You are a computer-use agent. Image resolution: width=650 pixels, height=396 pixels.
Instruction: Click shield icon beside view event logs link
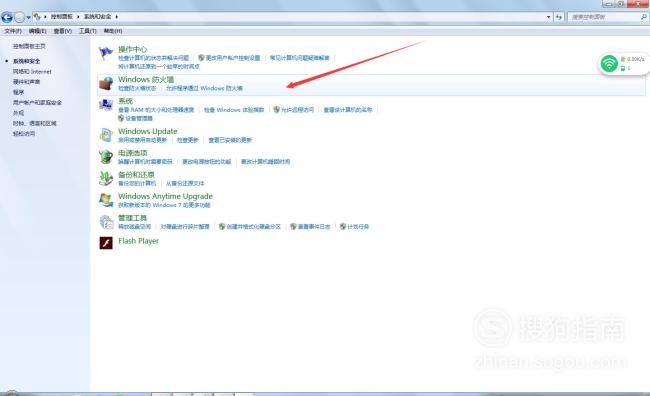(293, 226)
